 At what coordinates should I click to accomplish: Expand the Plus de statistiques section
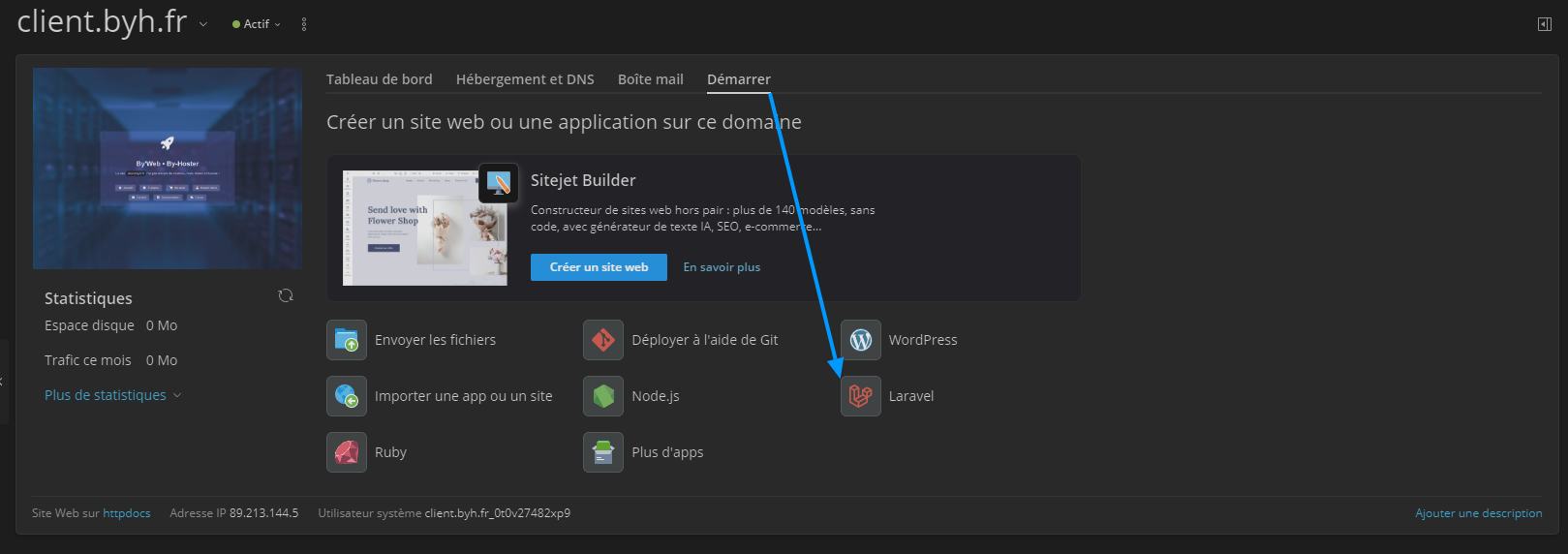(x=112, y=395)
